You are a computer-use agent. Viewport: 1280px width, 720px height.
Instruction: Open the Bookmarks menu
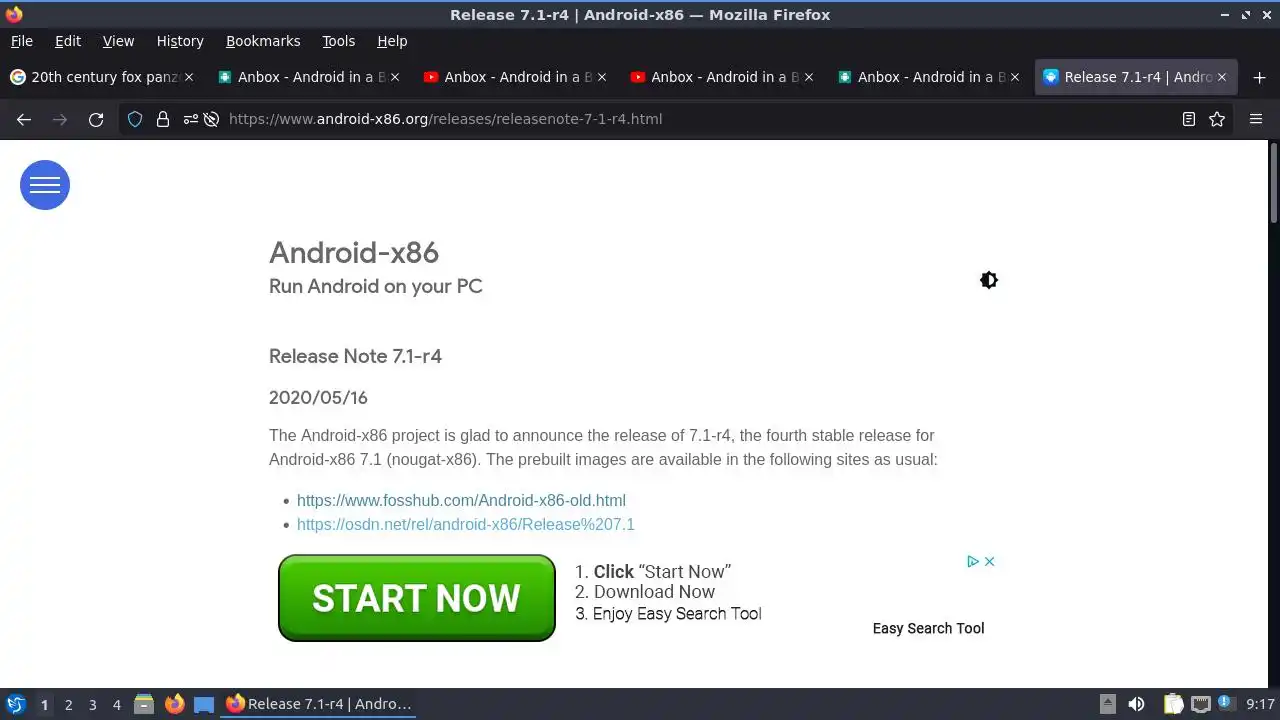pos(263,41)
